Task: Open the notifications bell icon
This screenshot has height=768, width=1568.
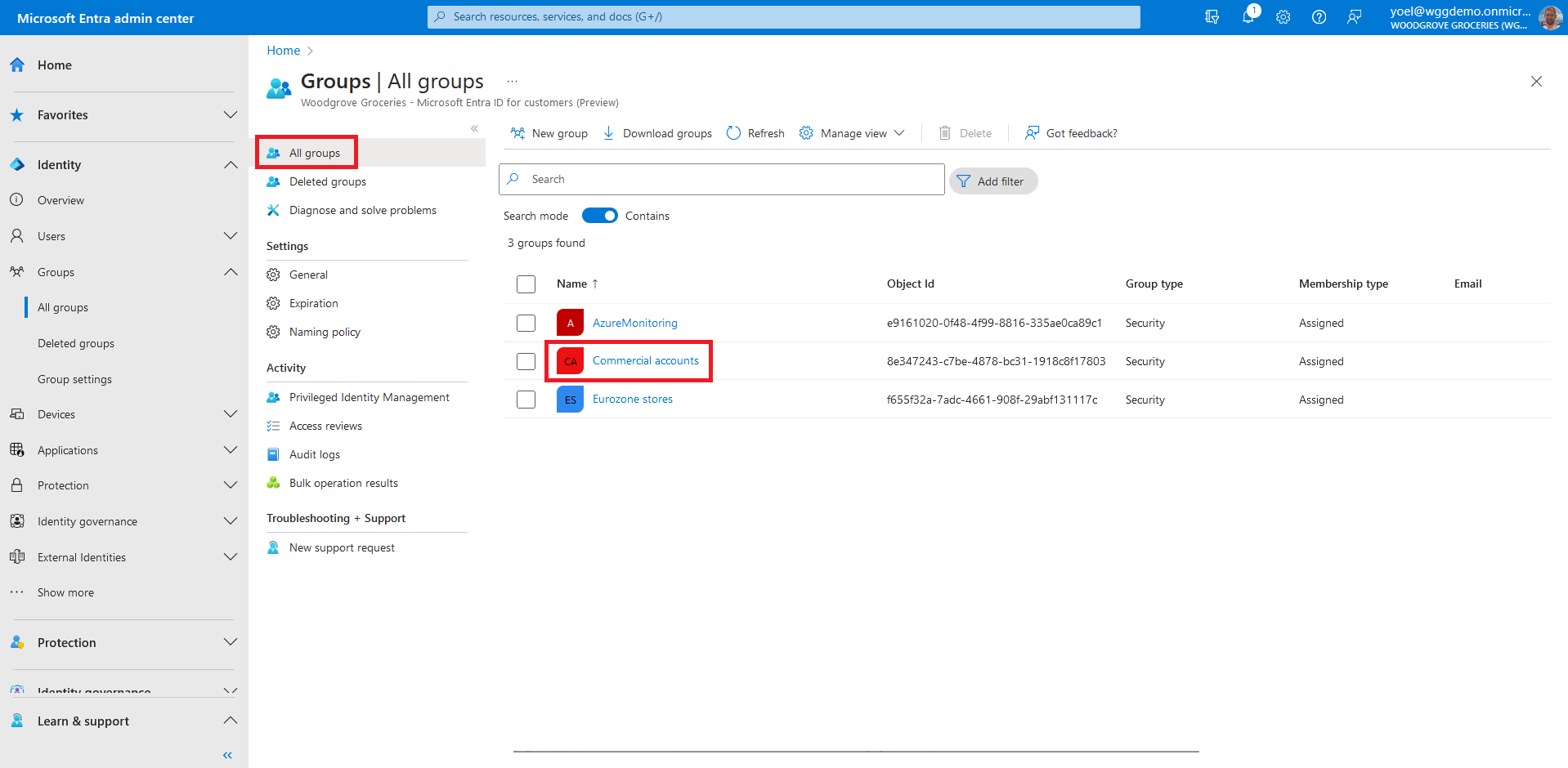Action: tap(1248, 17)
